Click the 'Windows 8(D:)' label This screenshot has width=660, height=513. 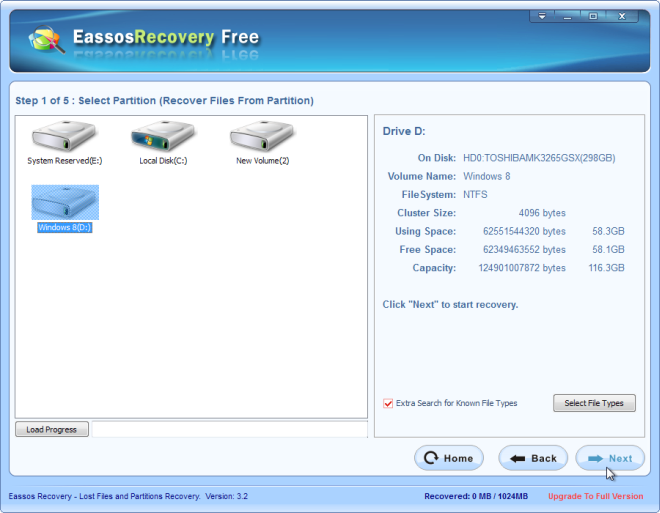click(x=65, y=227)
